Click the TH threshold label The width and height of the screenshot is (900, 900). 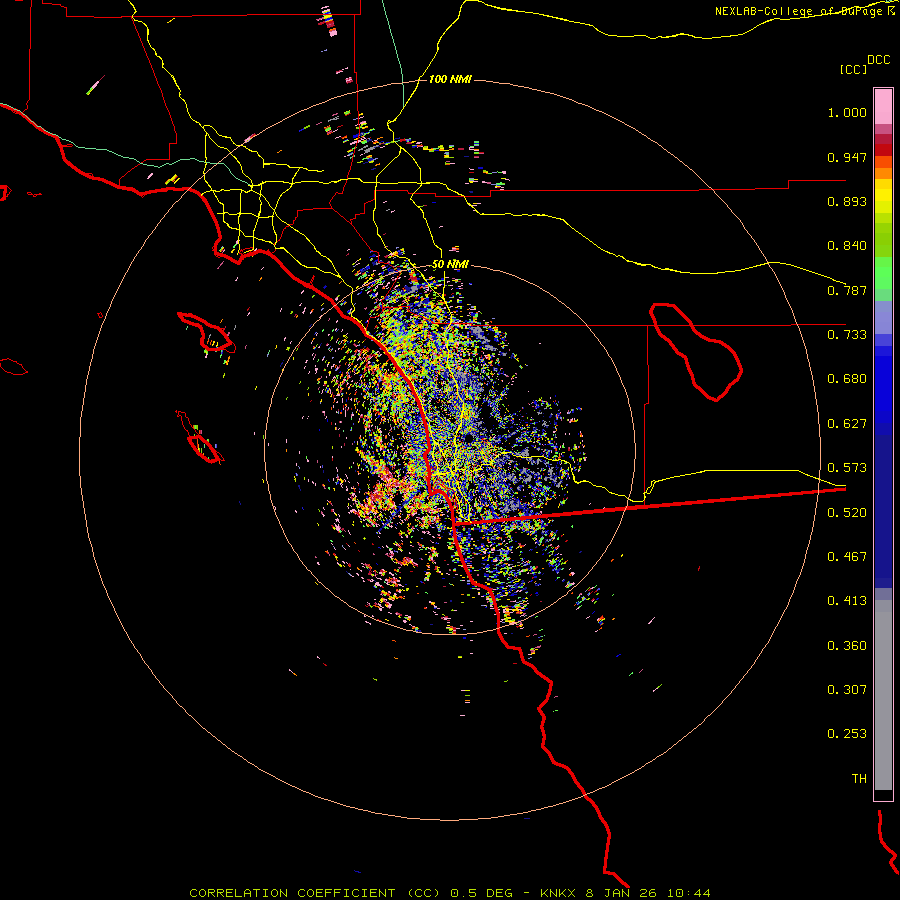coord(859,779)
